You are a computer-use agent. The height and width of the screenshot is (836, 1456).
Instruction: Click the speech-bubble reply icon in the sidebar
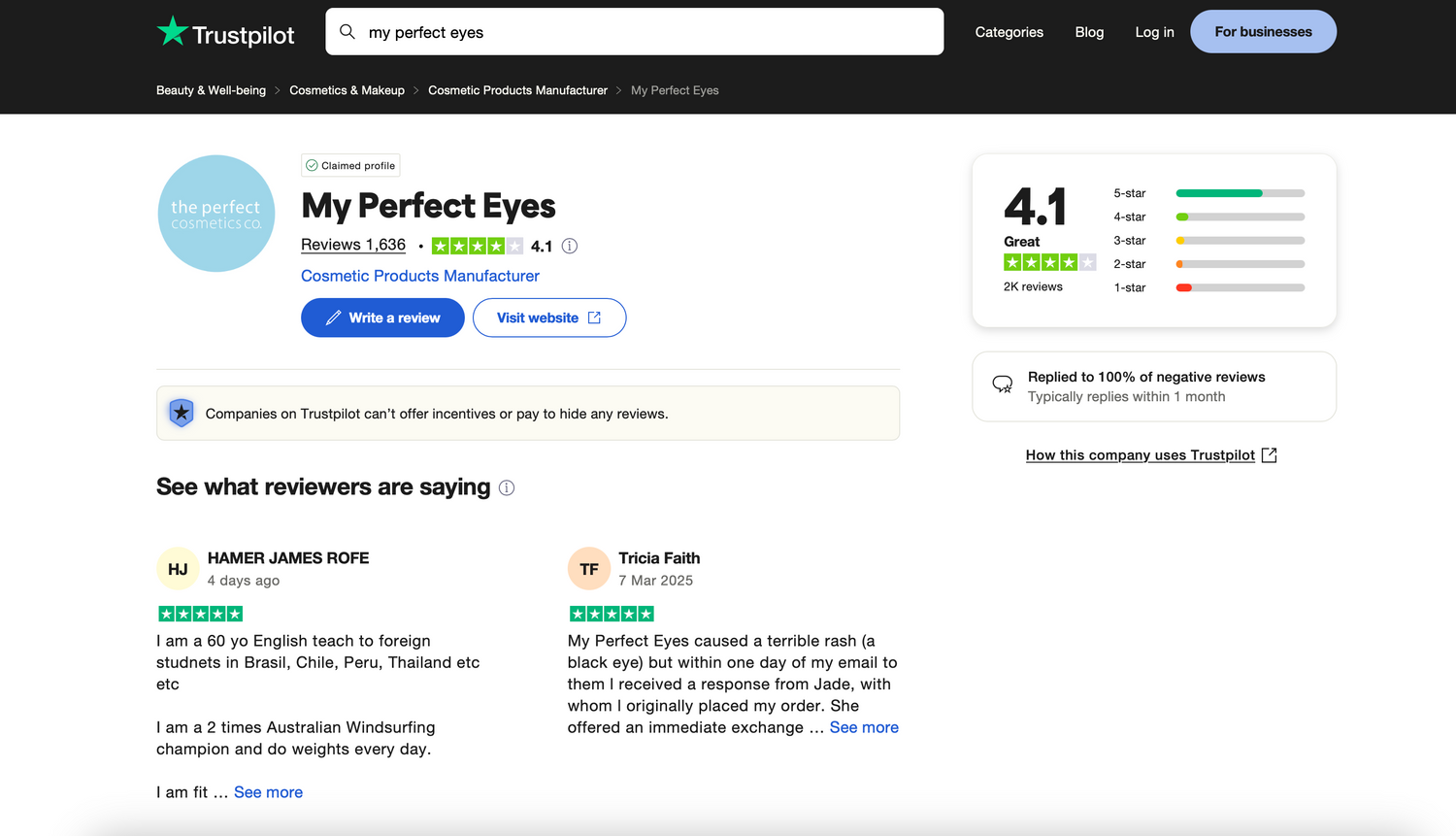coord(1002,385)
